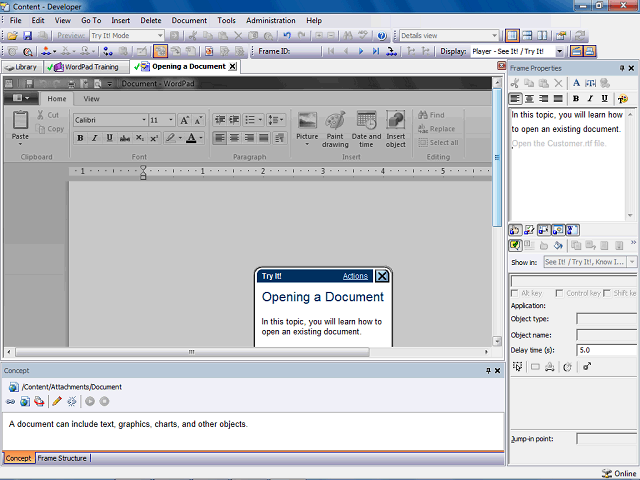Toggle the Control key checkbox
Viewport: 640px width, 480px height.
pos(560,293)
